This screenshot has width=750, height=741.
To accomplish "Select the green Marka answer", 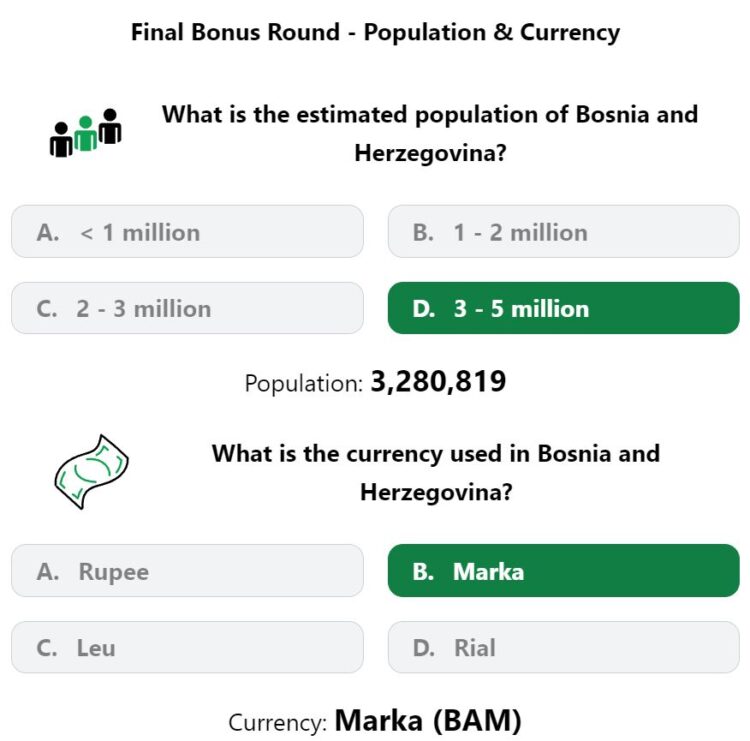I will tap(563, 570).
